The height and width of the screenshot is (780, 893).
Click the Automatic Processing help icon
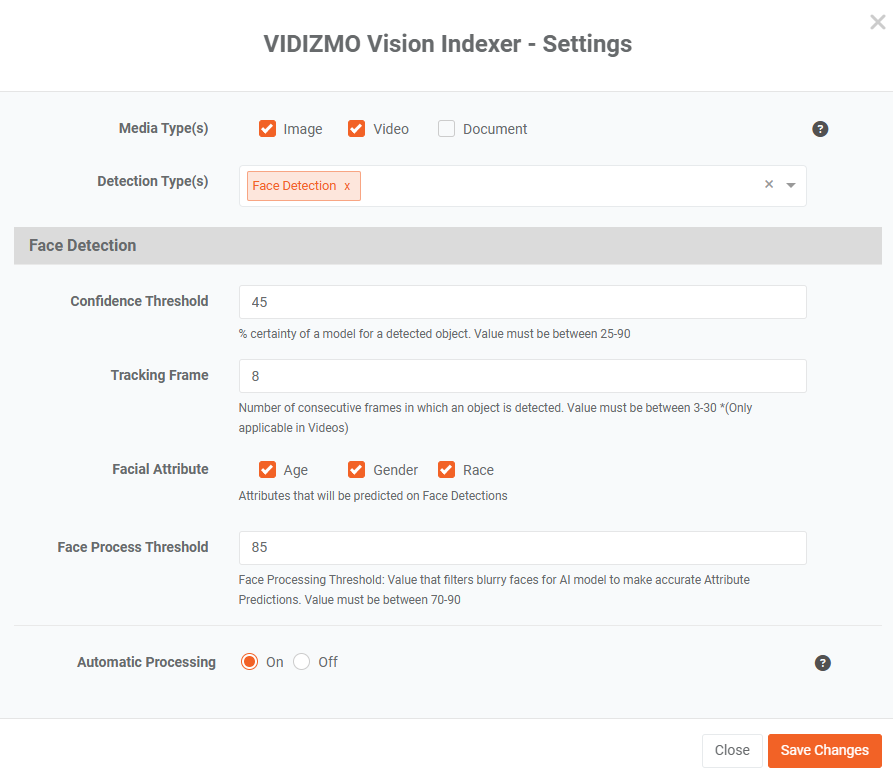pyautogui.click(x=822, y=663)
